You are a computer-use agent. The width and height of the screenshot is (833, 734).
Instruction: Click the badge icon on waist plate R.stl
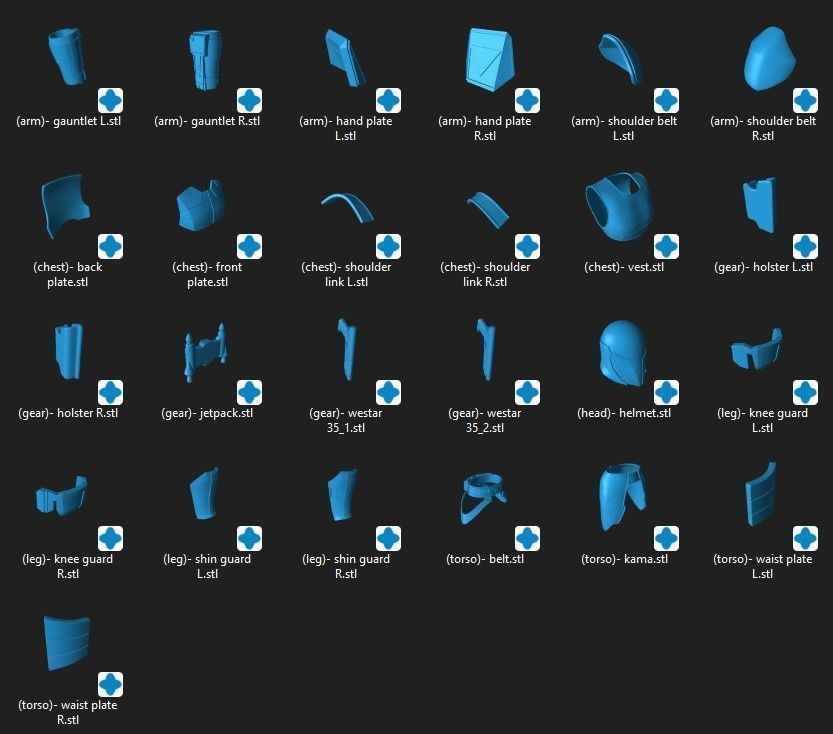110,685
